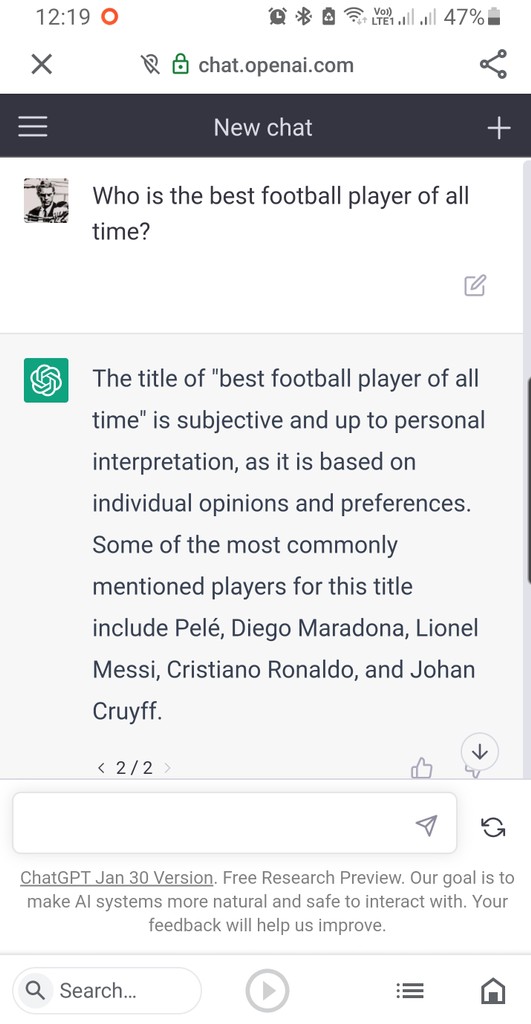Image resolution: width=531 pixels, height=1024 pixels.
Task: Regenerate response using refresh icon
Action: tap(493, 827)
